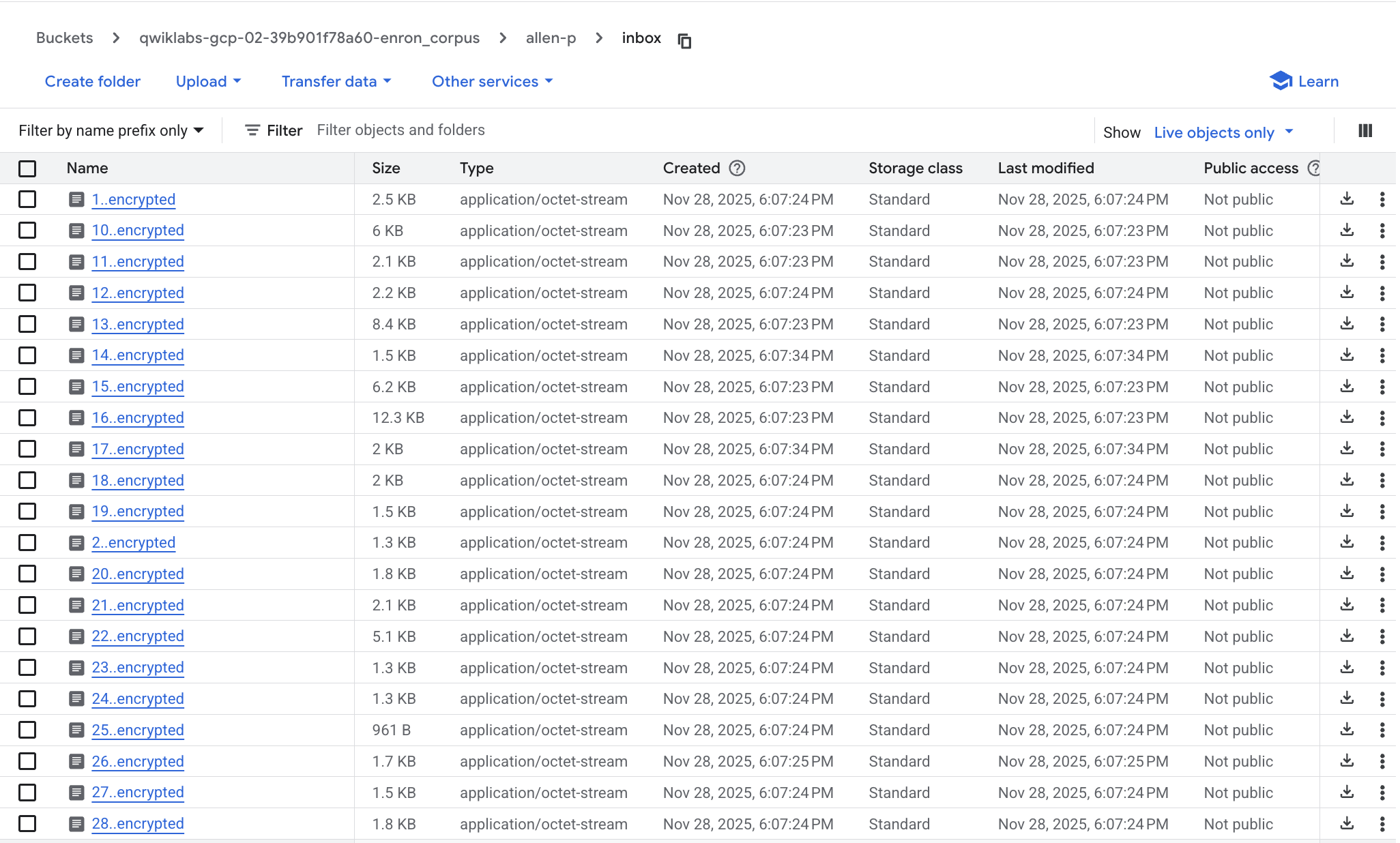This screenshot has width=1400, height=843.
Task: Download the 16..encrypted file
Action: 1347,417
